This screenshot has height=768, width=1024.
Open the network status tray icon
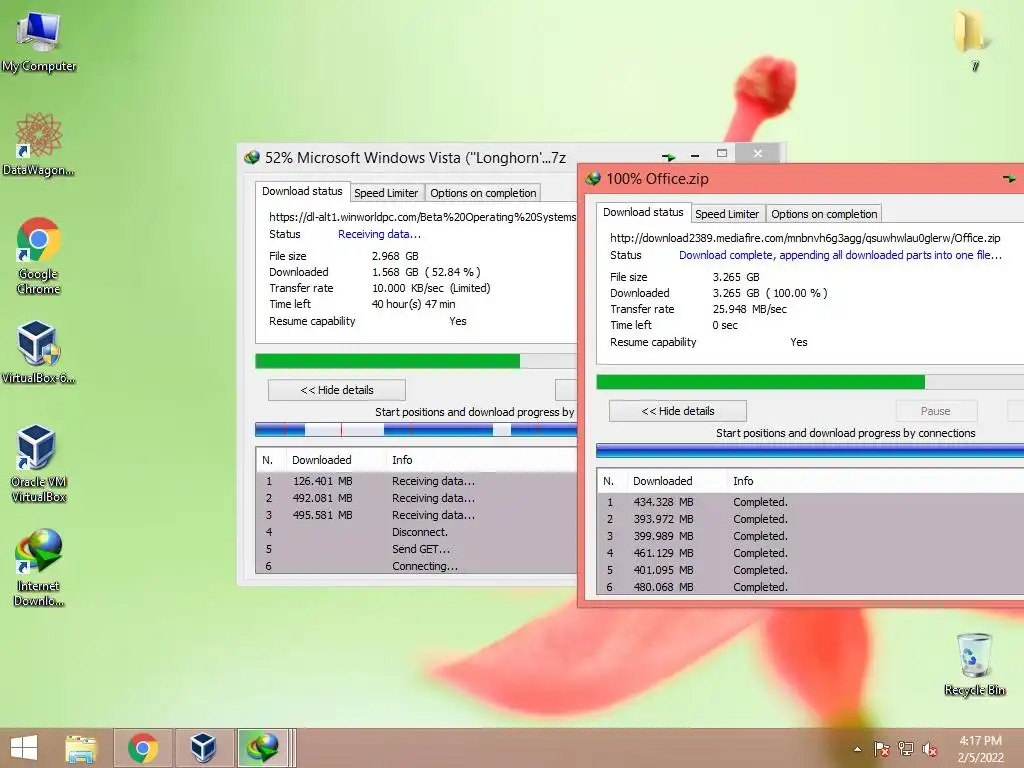pos(906,749)
